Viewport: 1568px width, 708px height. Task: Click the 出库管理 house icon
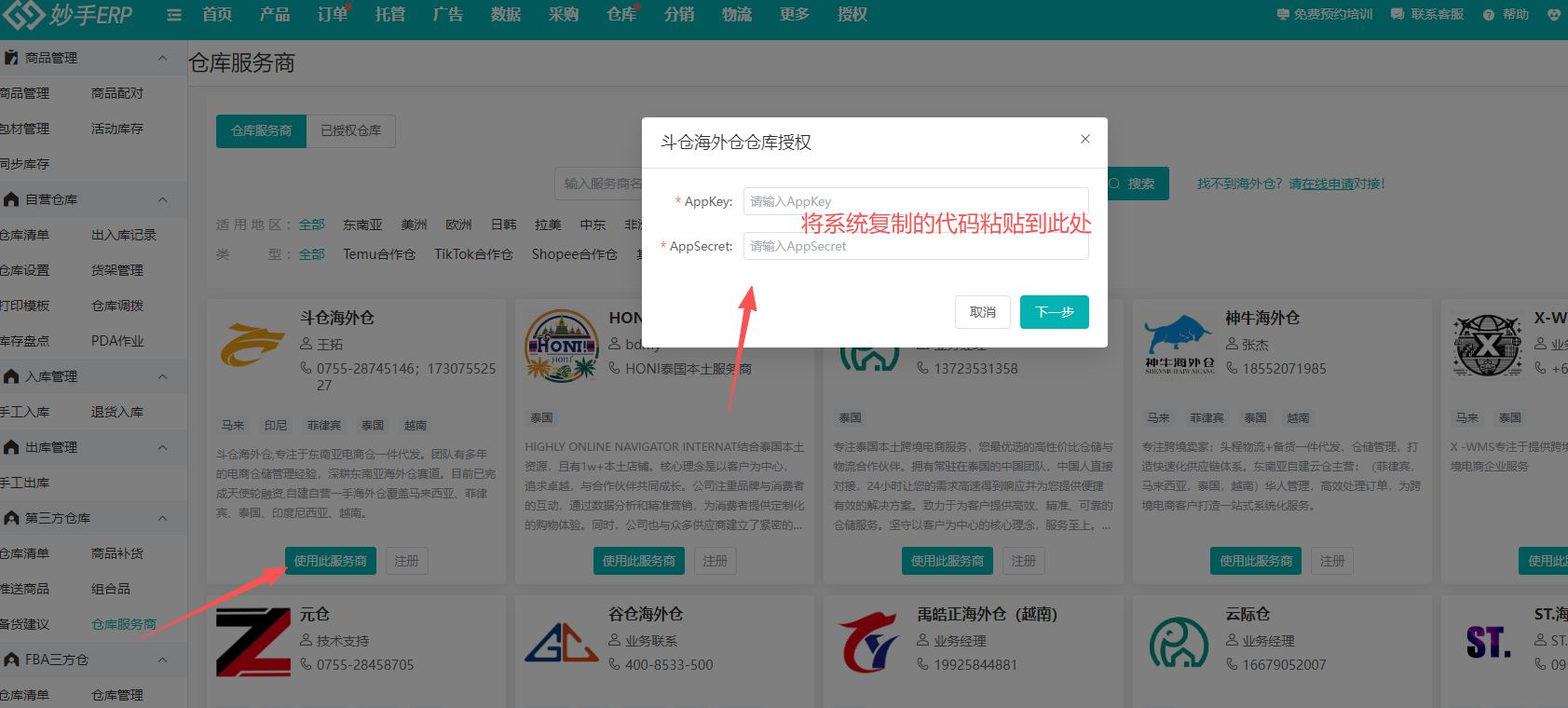[11, 447]
